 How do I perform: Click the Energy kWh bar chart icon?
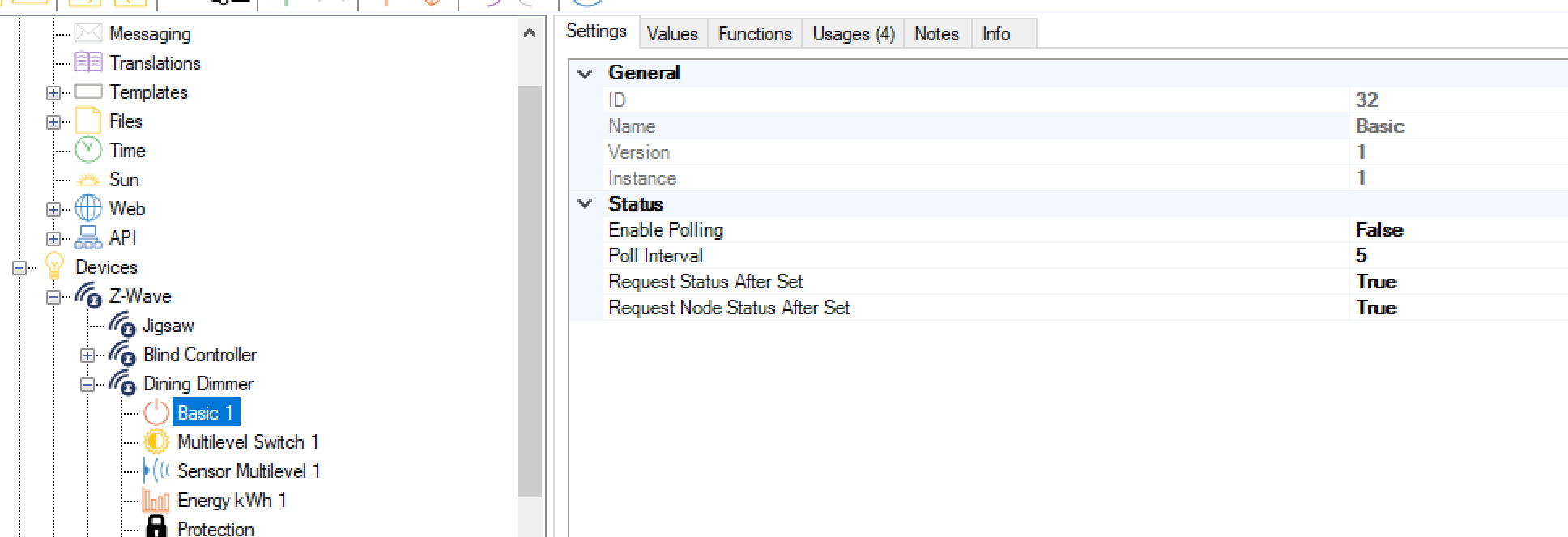156,501
